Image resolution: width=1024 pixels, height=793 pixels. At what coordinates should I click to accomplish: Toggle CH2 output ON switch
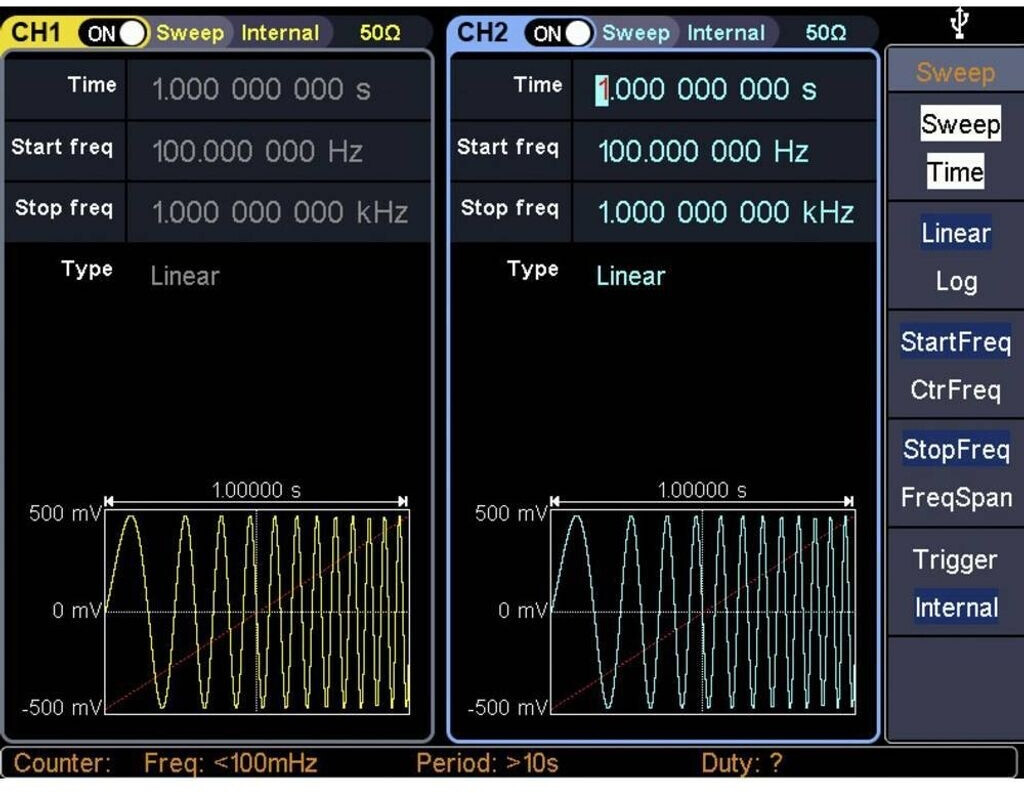(x=560, y=33)
